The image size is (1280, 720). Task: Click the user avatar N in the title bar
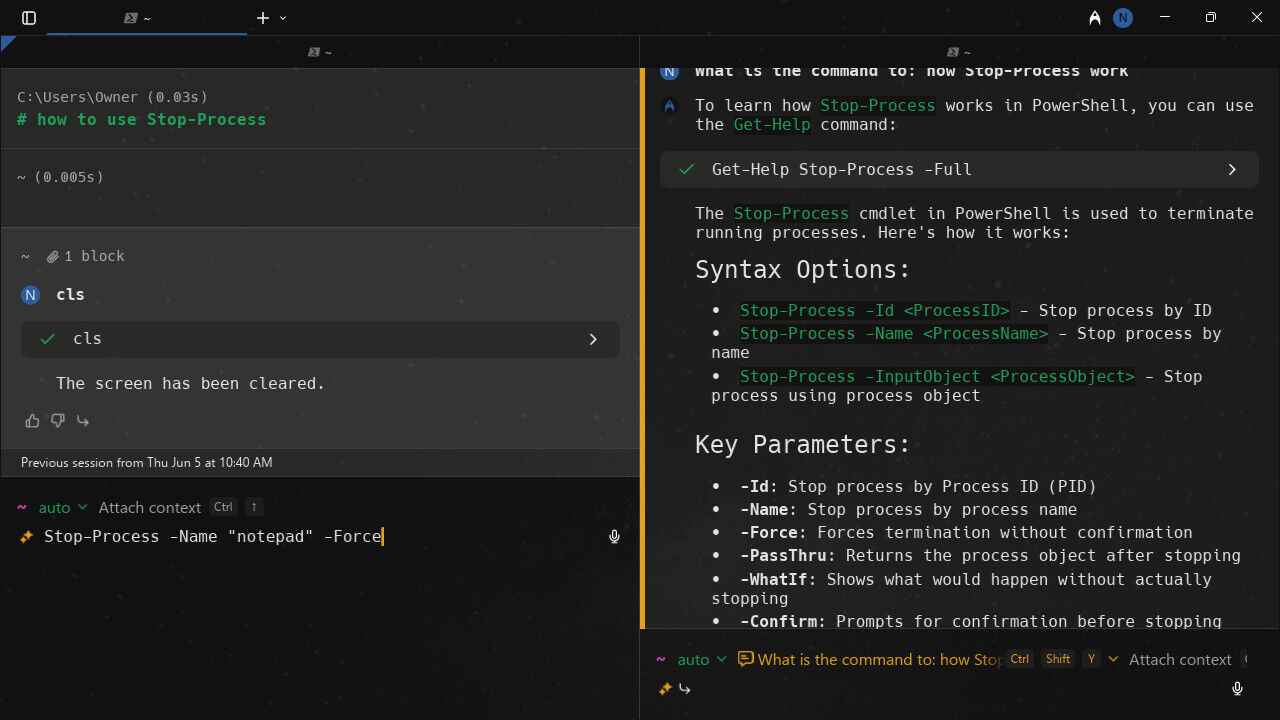(1123, 18)
